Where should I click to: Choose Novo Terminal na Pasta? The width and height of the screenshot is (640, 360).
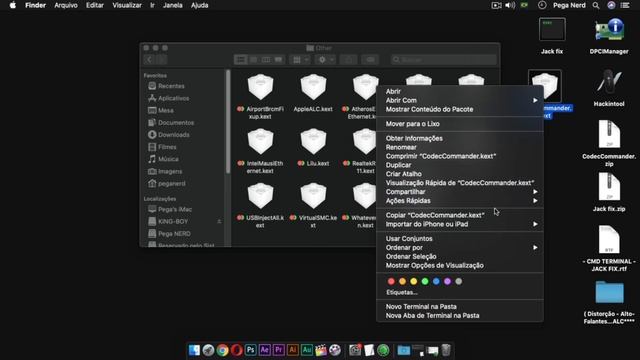460,307
